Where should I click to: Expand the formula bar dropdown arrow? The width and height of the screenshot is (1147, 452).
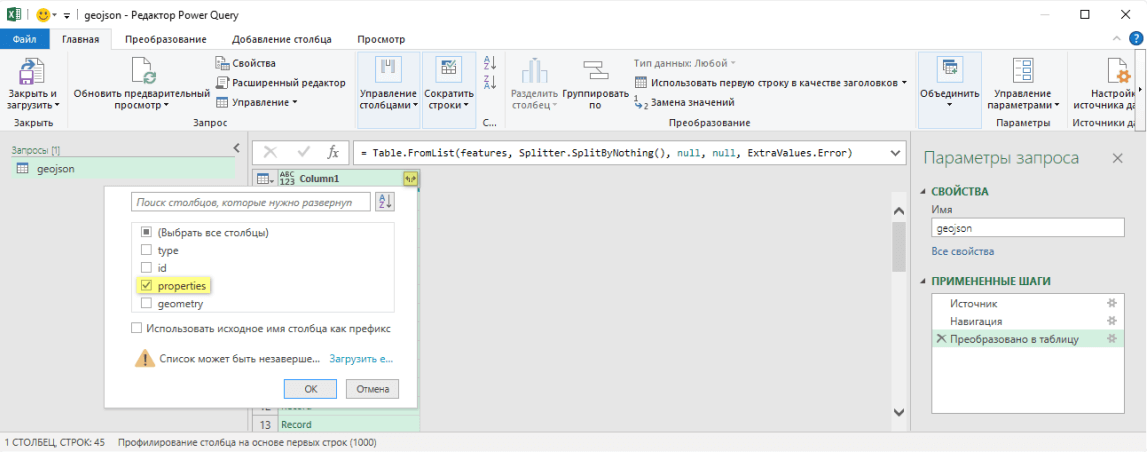pyautogui.click(x=893, y=153)
